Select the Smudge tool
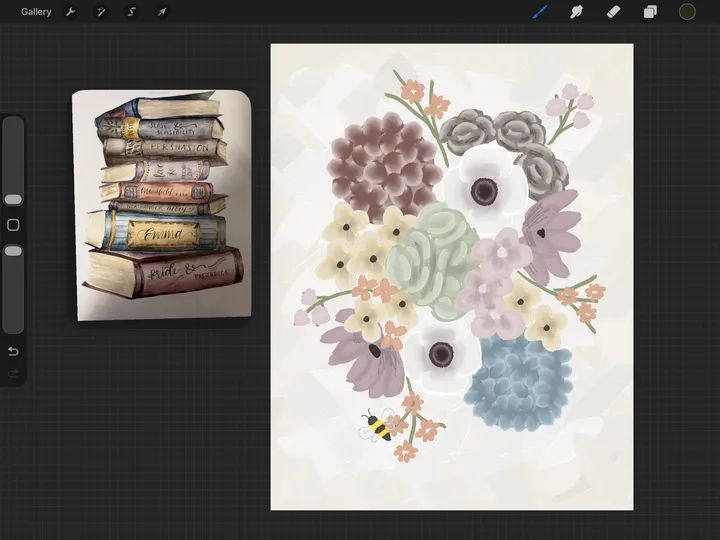 (576, 12)
